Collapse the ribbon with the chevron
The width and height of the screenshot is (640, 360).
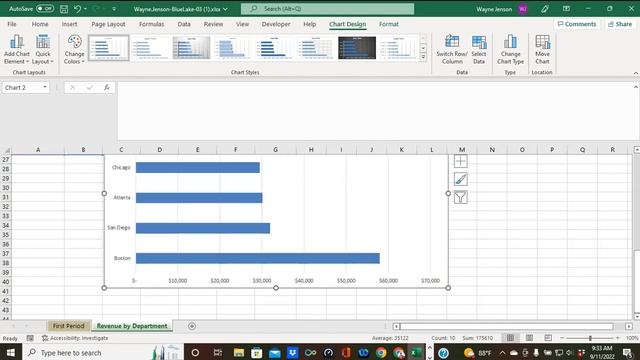coord(636,73)
